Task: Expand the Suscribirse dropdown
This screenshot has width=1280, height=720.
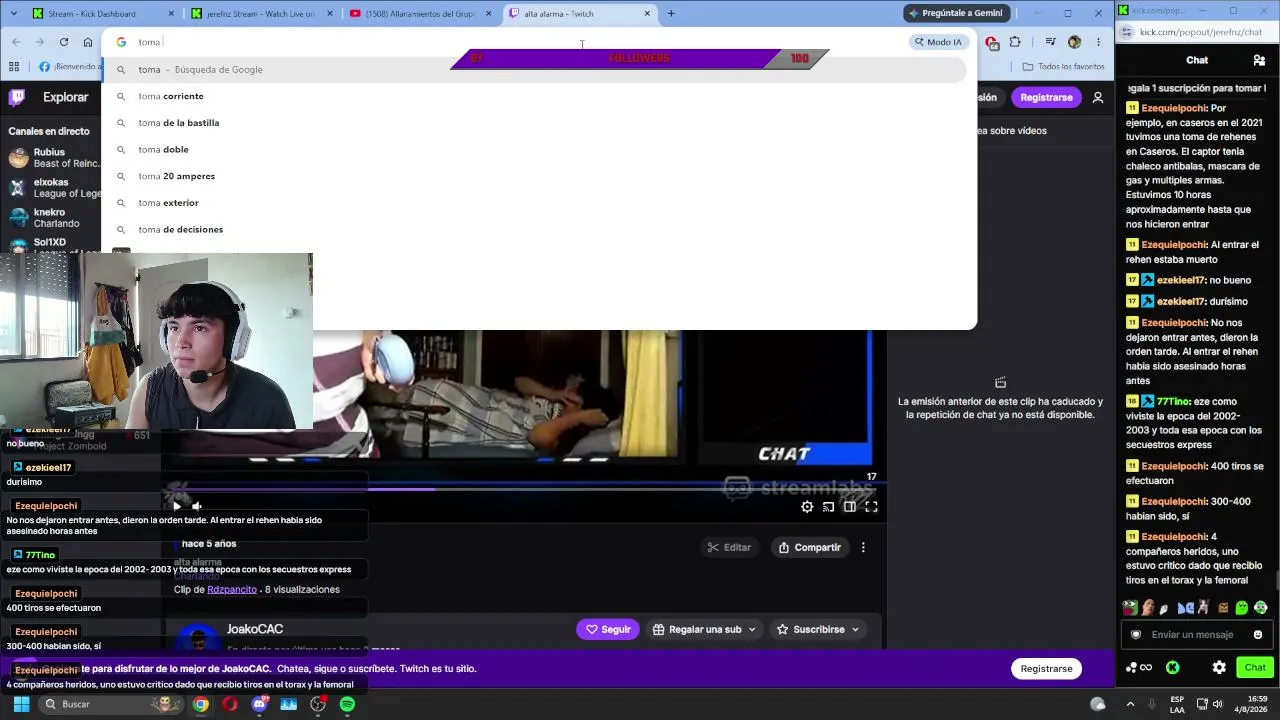Action: tap(819, 629)
